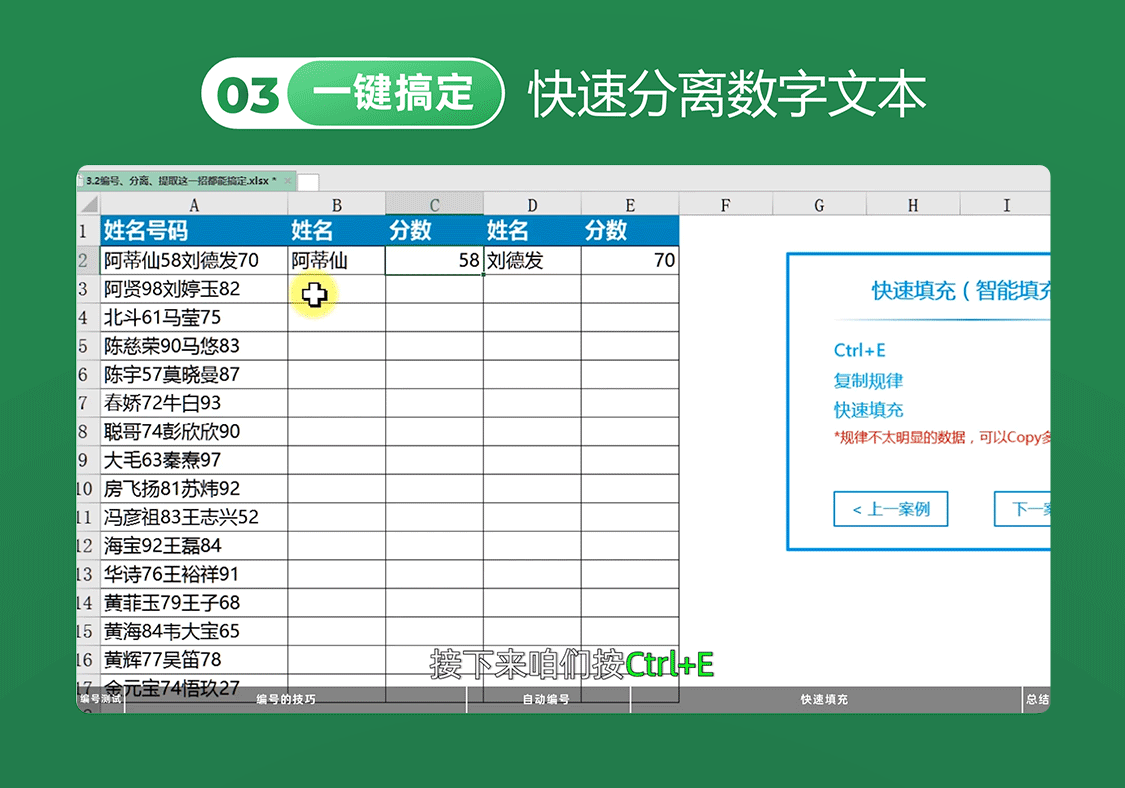This screenshot has width=1125, height=788.
Task: Click the 上一案例 previous case button
Action: point(890,509)
